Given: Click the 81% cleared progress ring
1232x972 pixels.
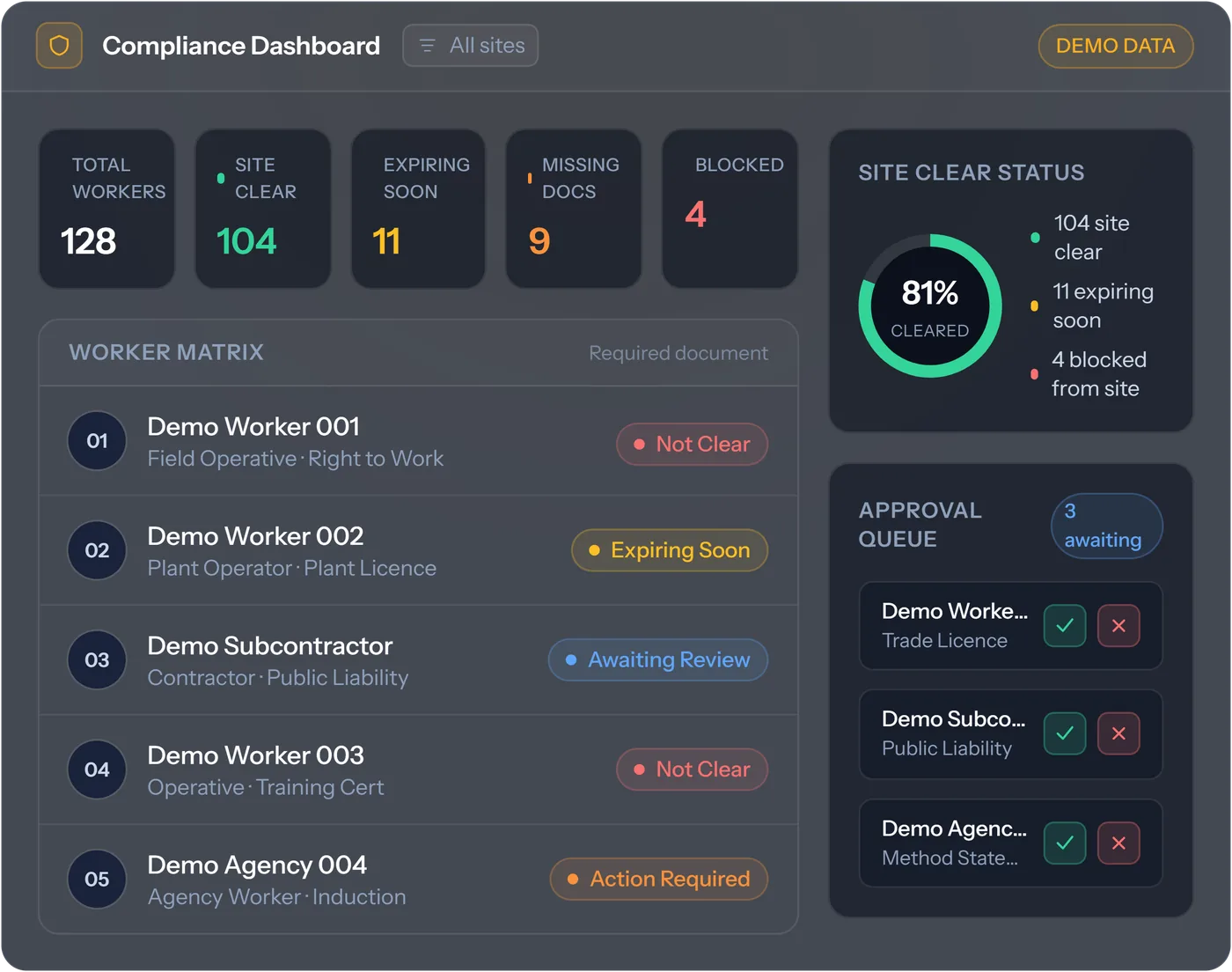Looking at the screenshot, I should click(x=930, y=306).
